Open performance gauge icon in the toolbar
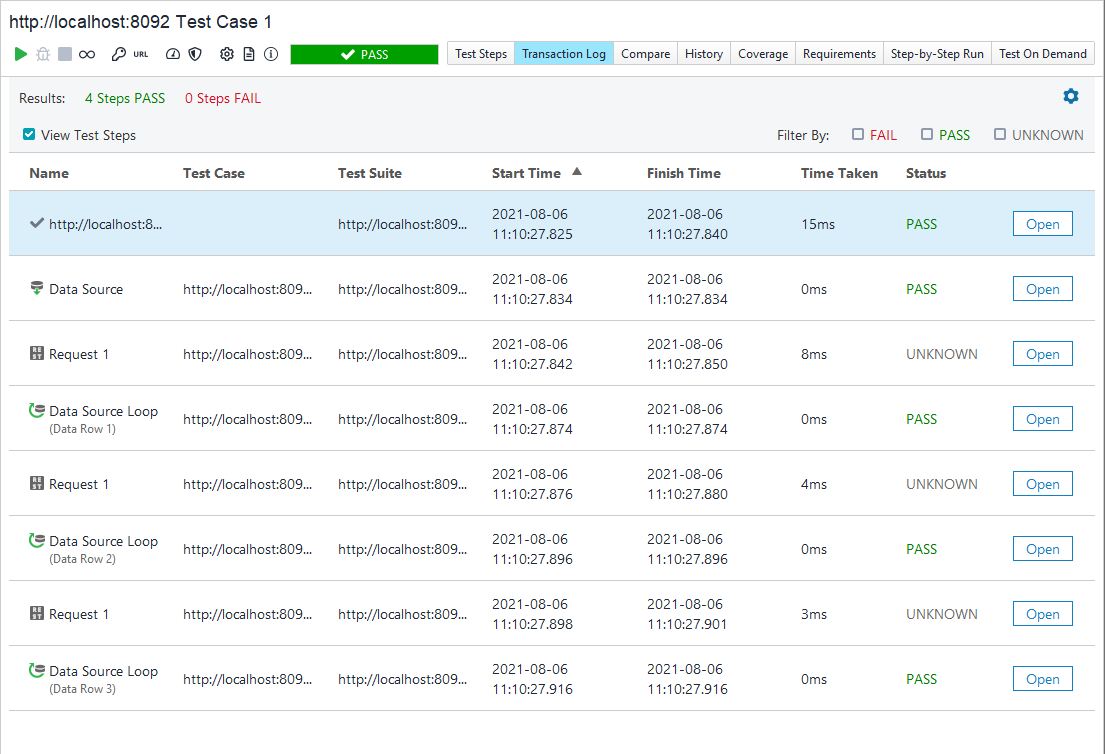 tap(173, 54)
